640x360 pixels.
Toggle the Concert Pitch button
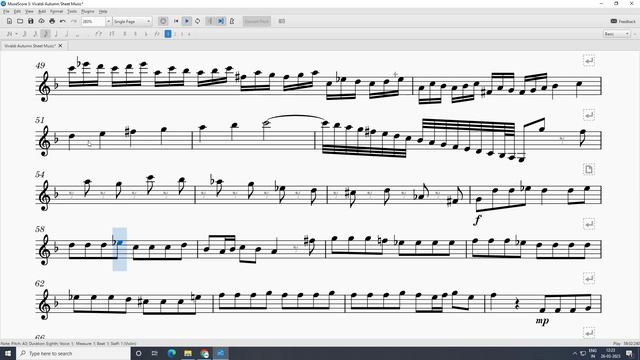tap(257, 21)
